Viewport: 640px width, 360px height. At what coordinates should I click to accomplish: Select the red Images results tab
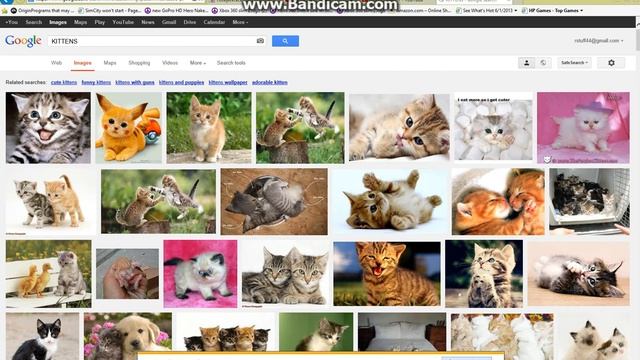click(82, 63)
